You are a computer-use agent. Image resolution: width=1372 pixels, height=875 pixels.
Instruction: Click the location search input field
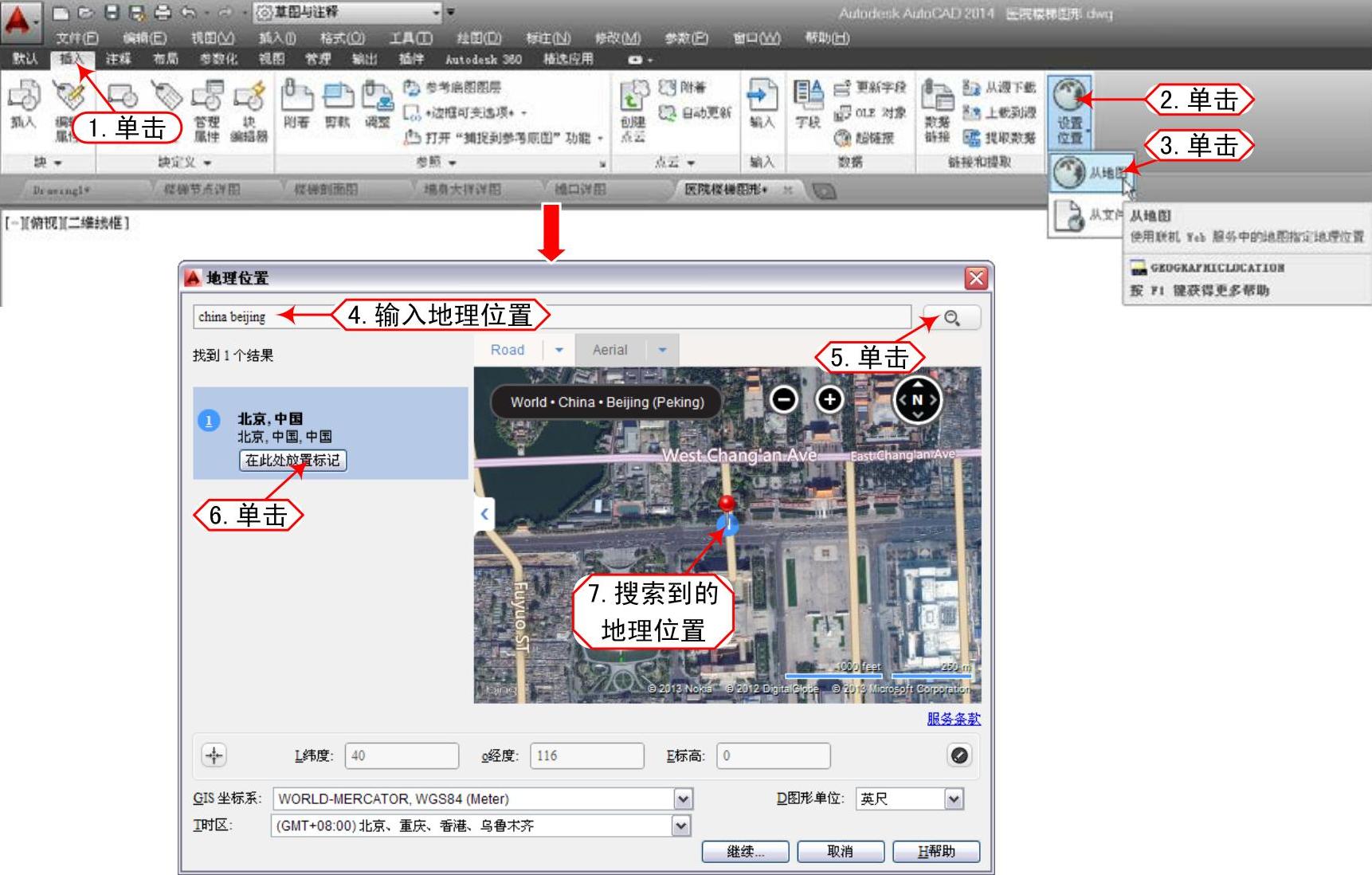550,317
